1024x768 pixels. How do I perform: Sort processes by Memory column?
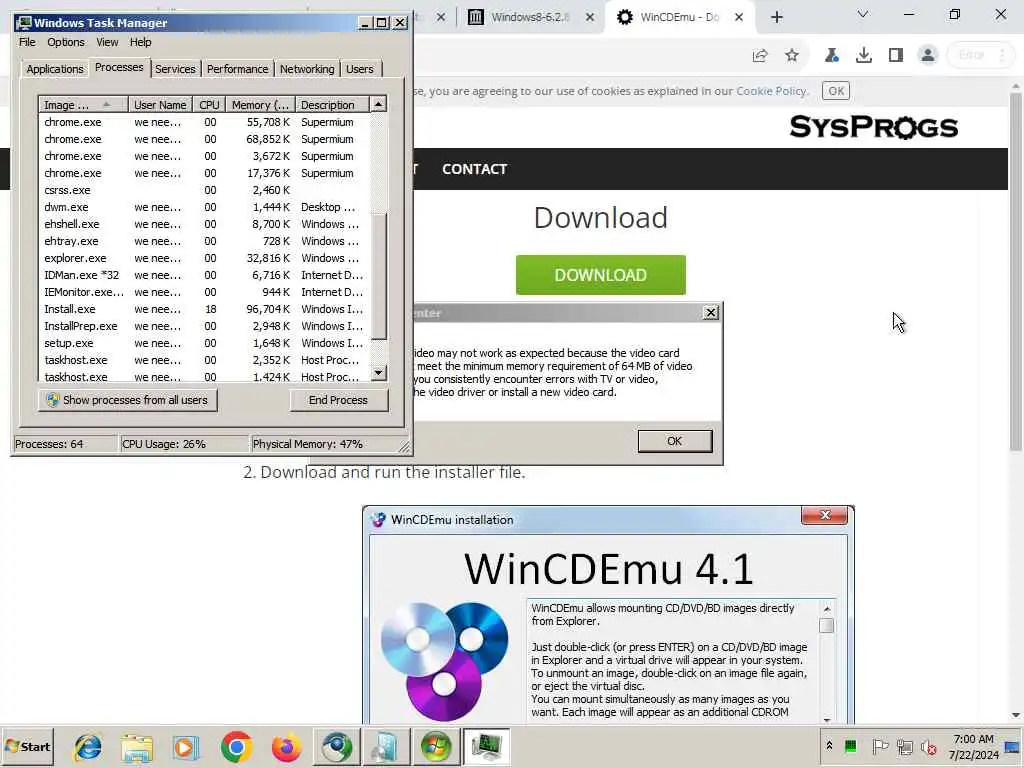pos(260,104)
